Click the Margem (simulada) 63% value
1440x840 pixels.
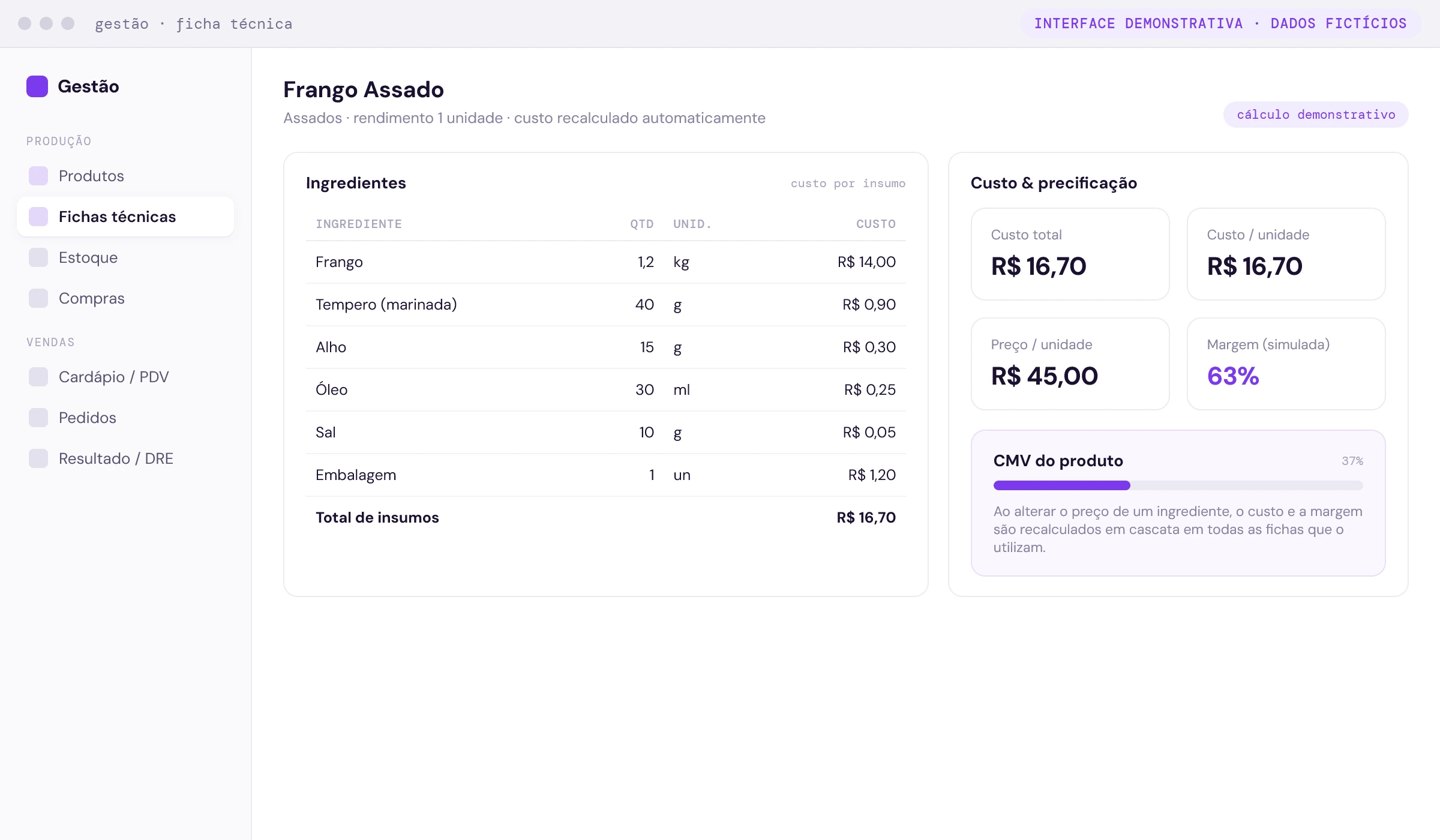click(x=1233, y=376)
